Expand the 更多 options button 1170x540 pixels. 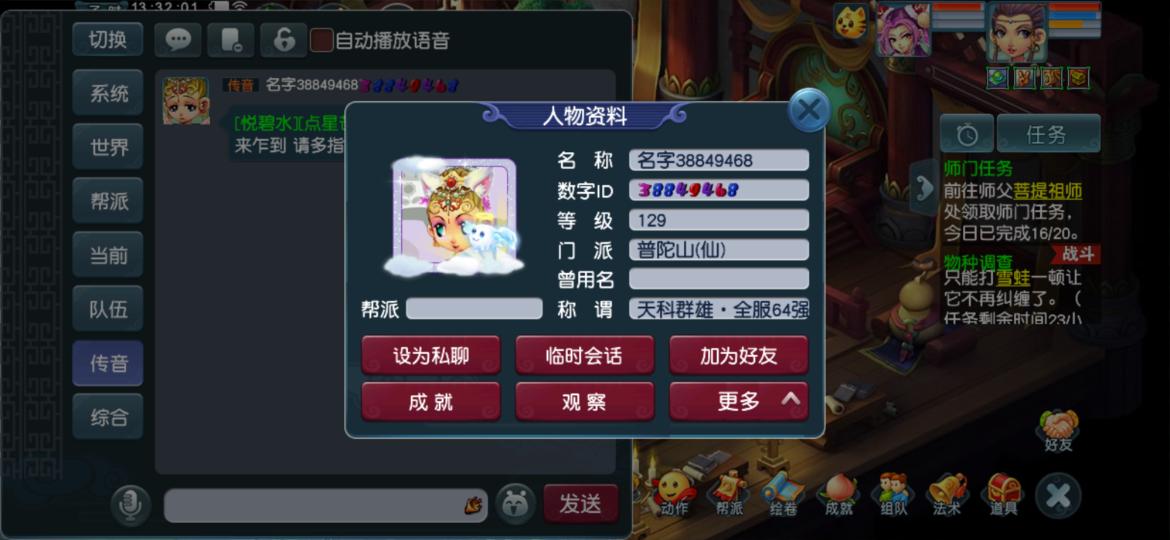[739, 401]
